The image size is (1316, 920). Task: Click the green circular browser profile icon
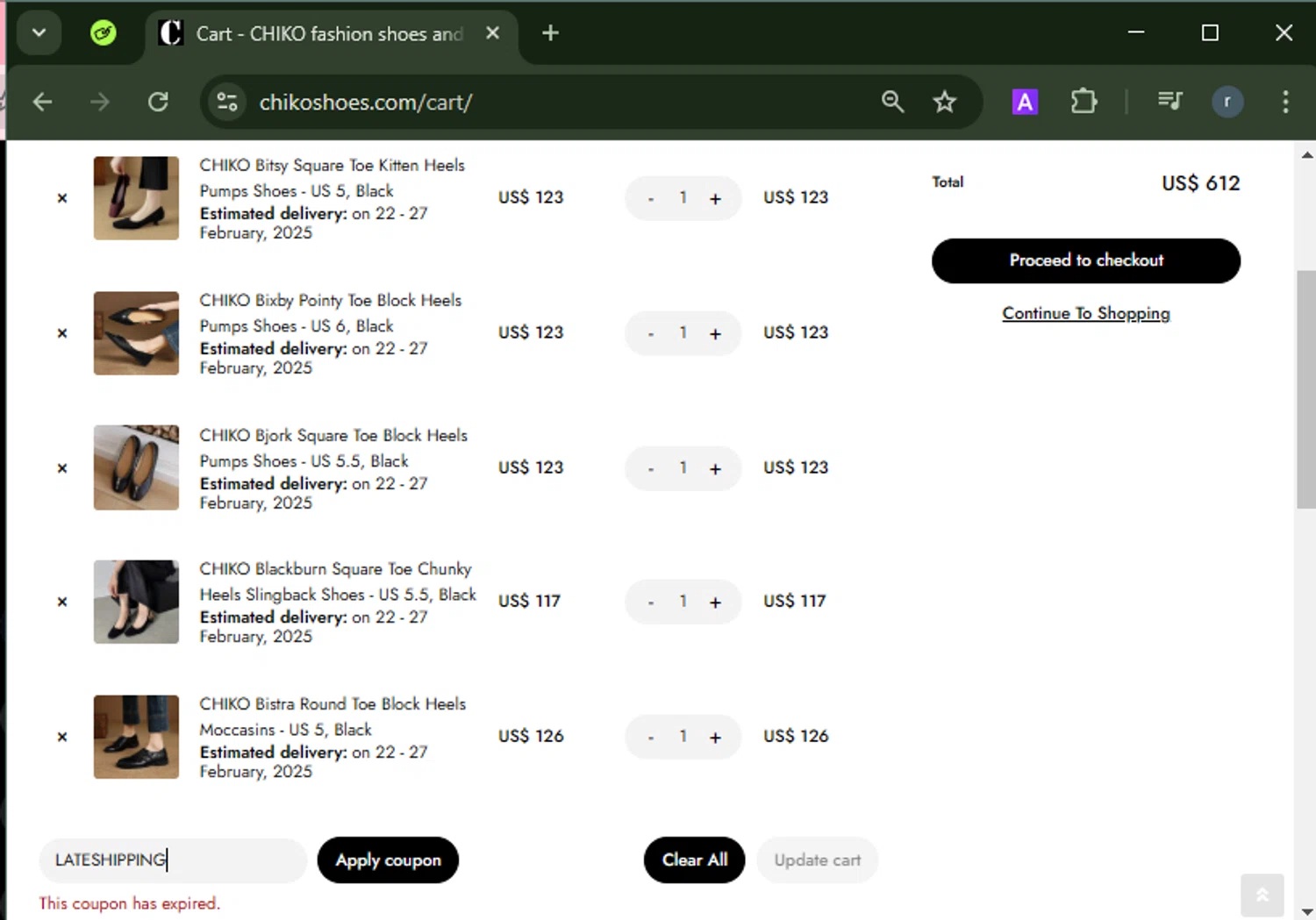click(104, 33)
